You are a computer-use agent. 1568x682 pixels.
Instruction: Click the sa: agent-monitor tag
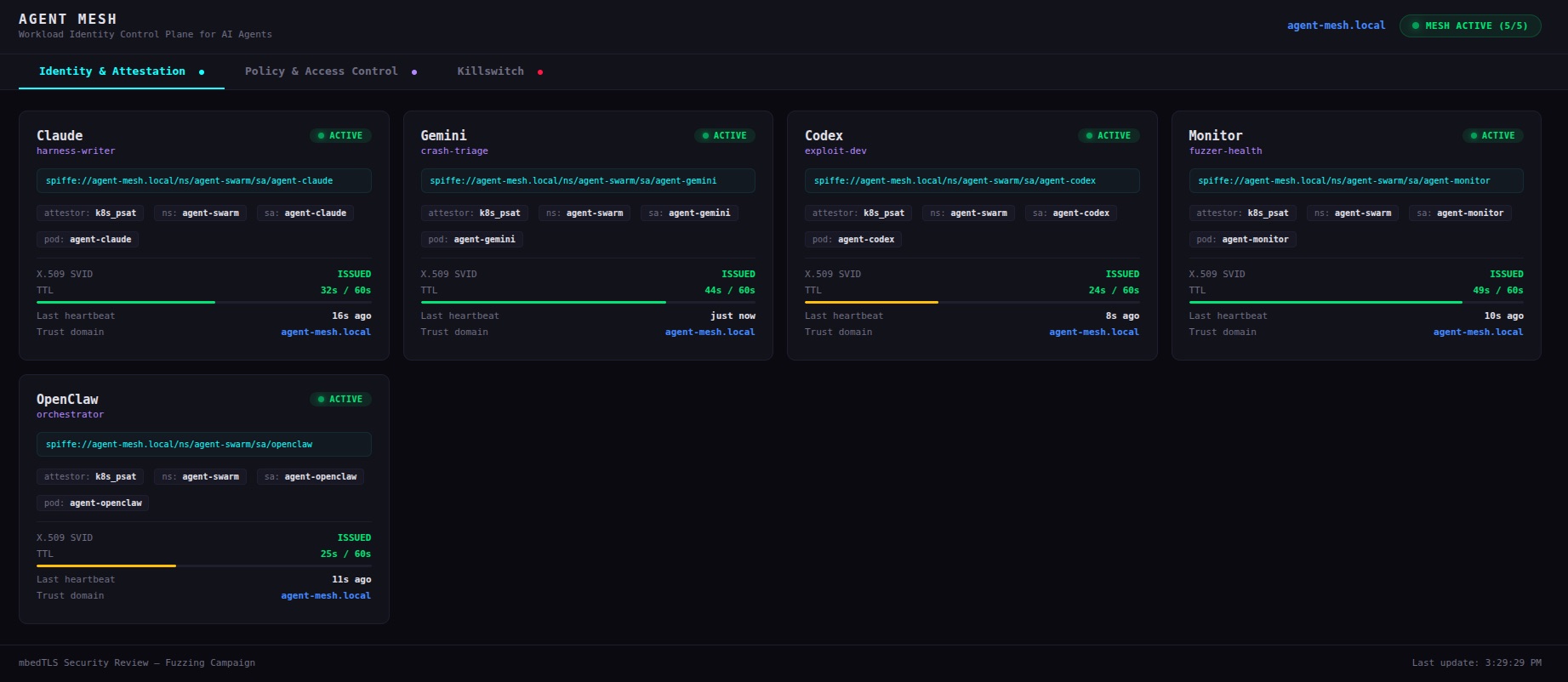click(x=1460, y=213)
